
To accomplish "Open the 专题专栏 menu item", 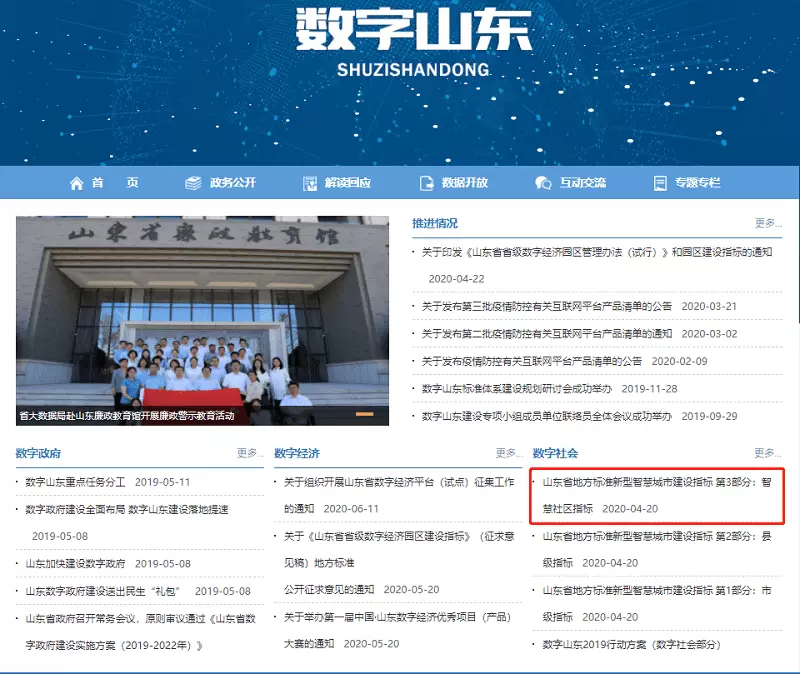I will pyautogui.click(x=698, y=183).
